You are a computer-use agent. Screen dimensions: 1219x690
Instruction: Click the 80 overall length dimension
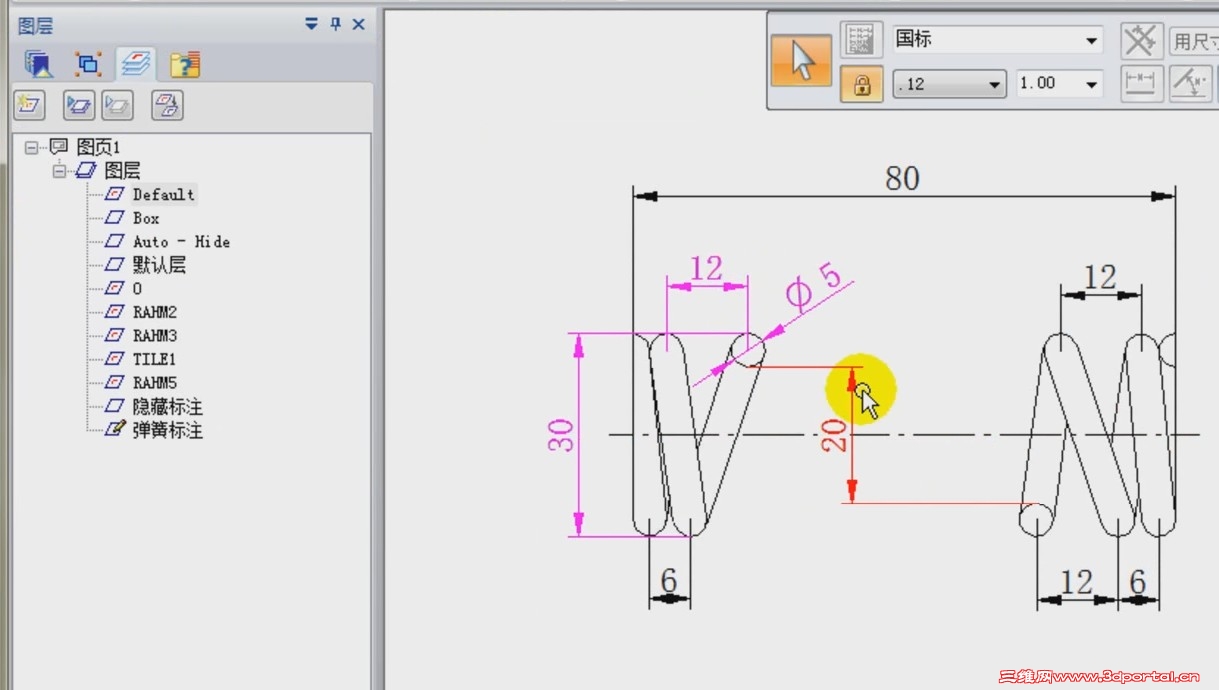pyautogui.click(x=902, y=178)
